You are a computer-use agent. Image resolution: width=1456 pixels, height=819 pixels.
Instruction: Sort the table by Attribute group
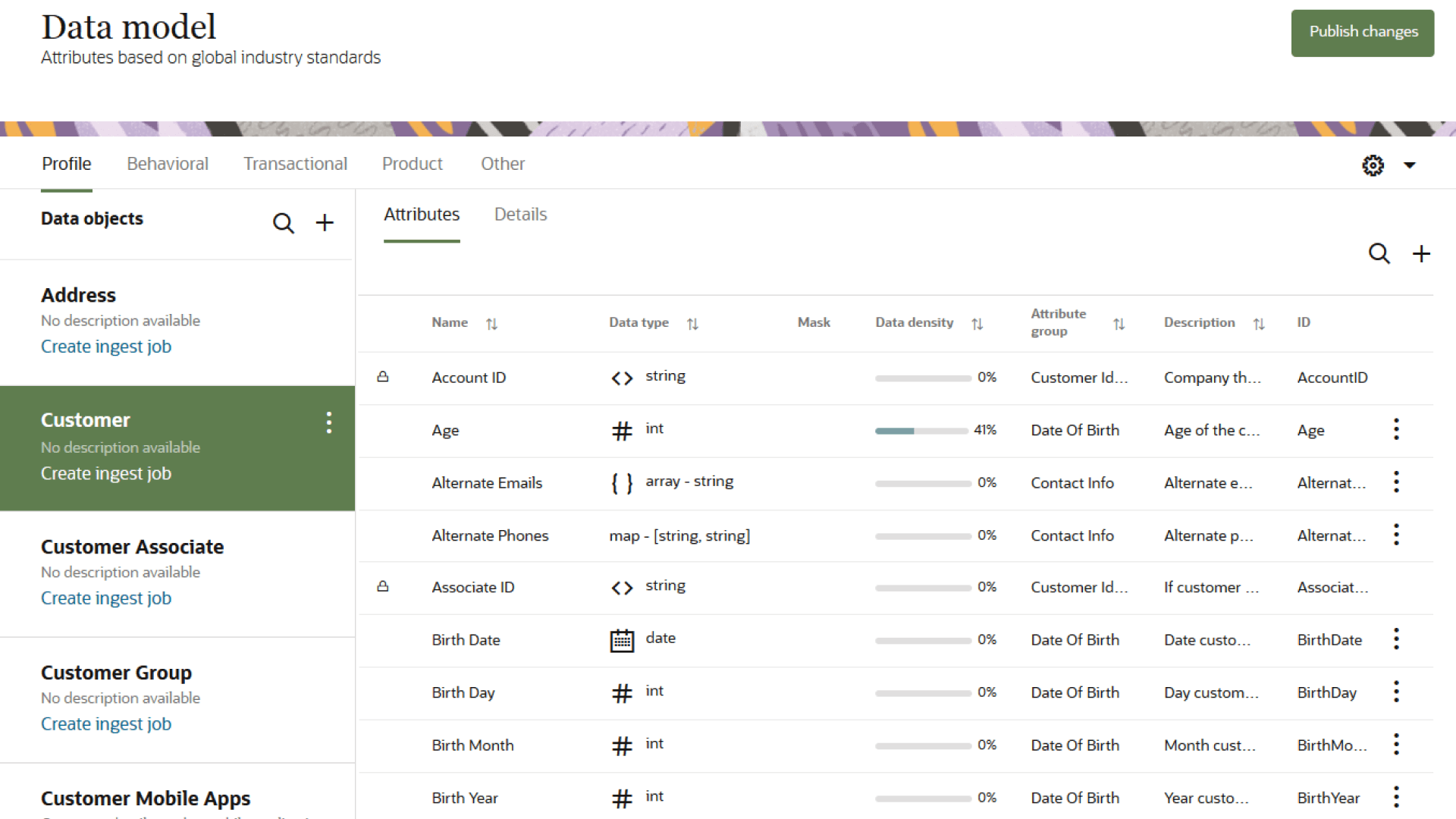click(x=1119, y=324)
